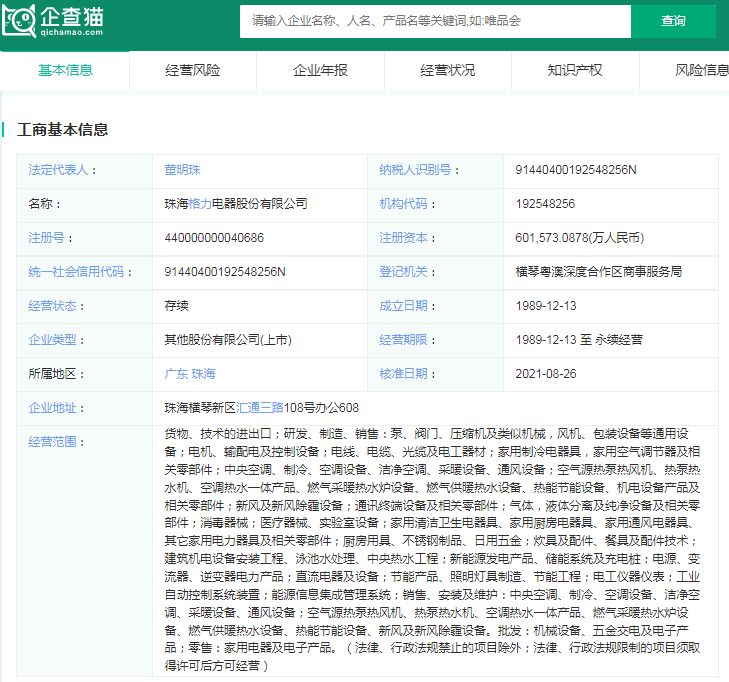Click the 经营范围 label
Viewport: 729px width, 682px height.
pos(52,442)
